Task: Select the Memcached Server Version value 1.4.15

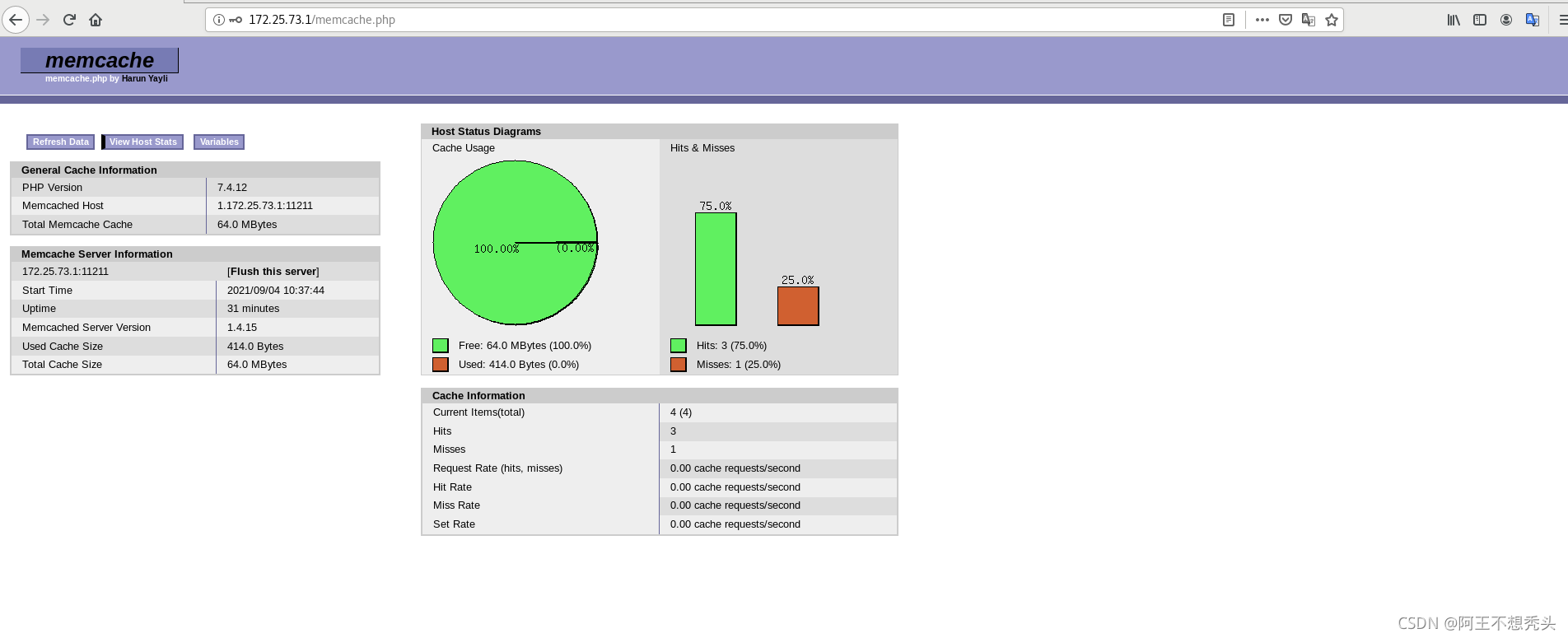Action: (x=242, y=328)
